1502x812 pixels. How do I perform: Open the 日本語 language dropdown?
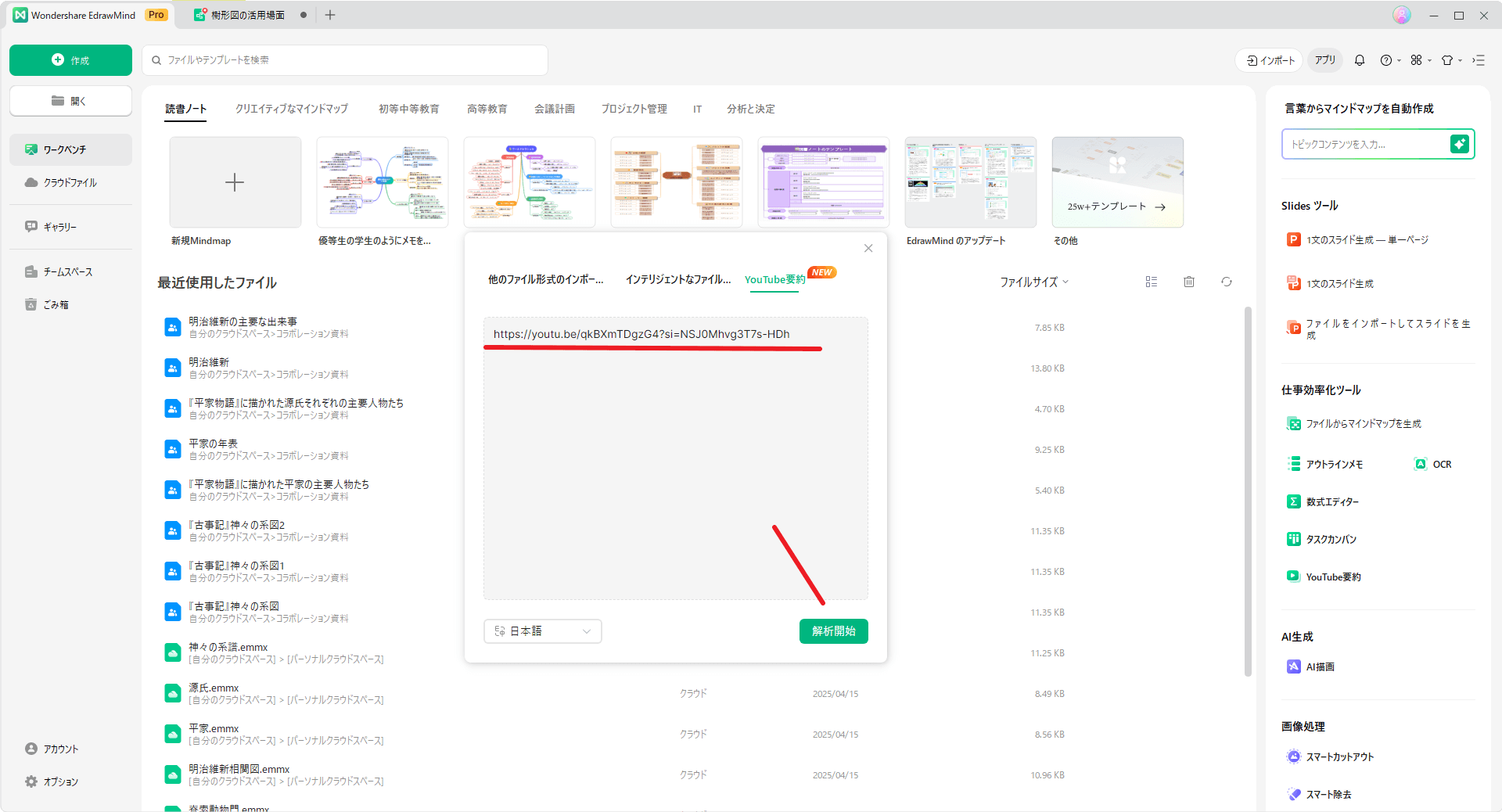[x=543, y=631]
